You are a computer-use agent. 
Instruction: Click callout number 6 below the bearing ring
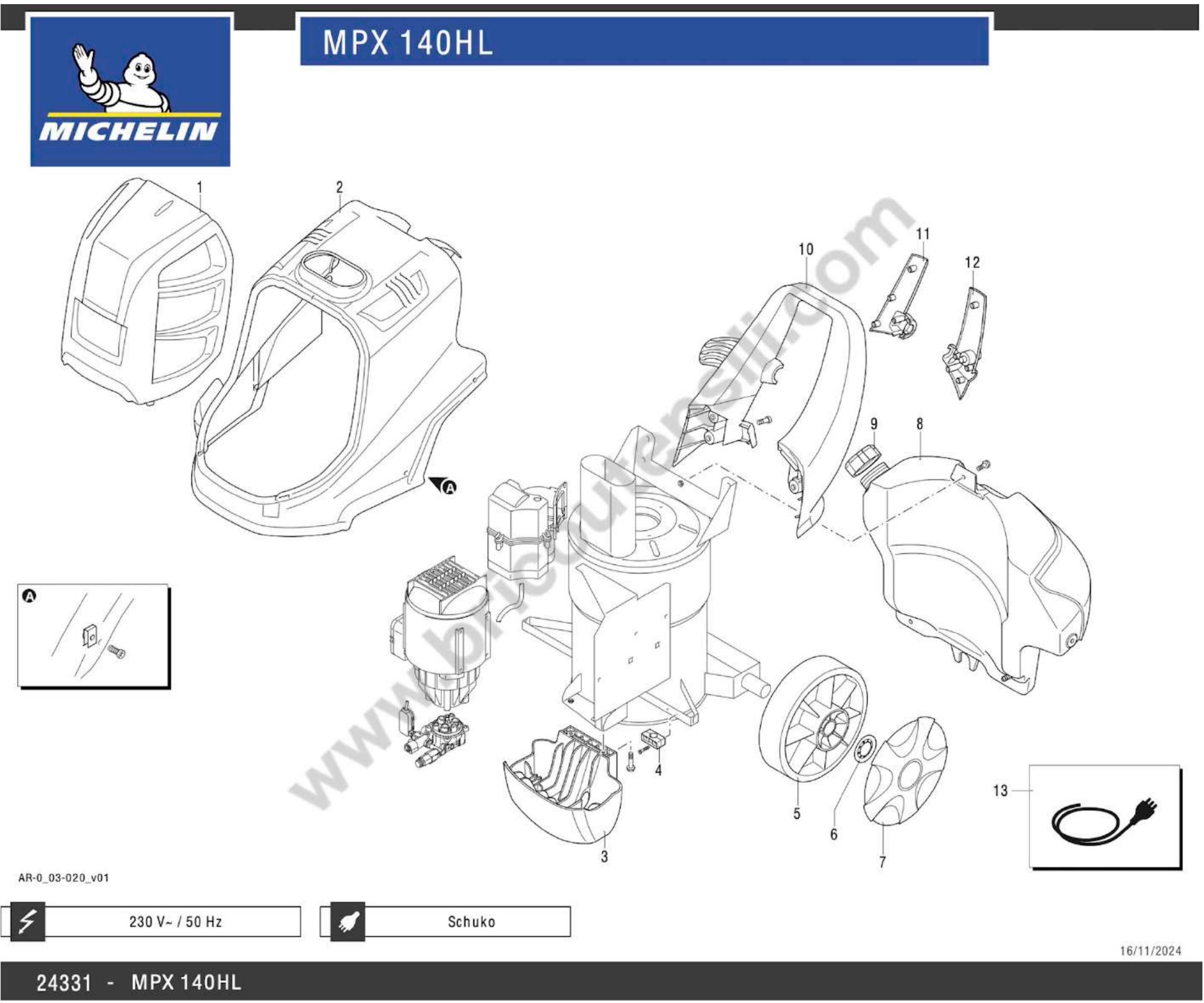pos(834,834)
